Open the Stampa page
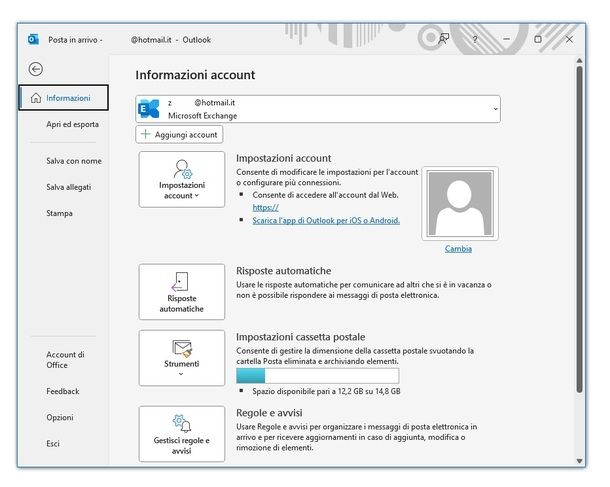The image size is (610, 487). 59,213
